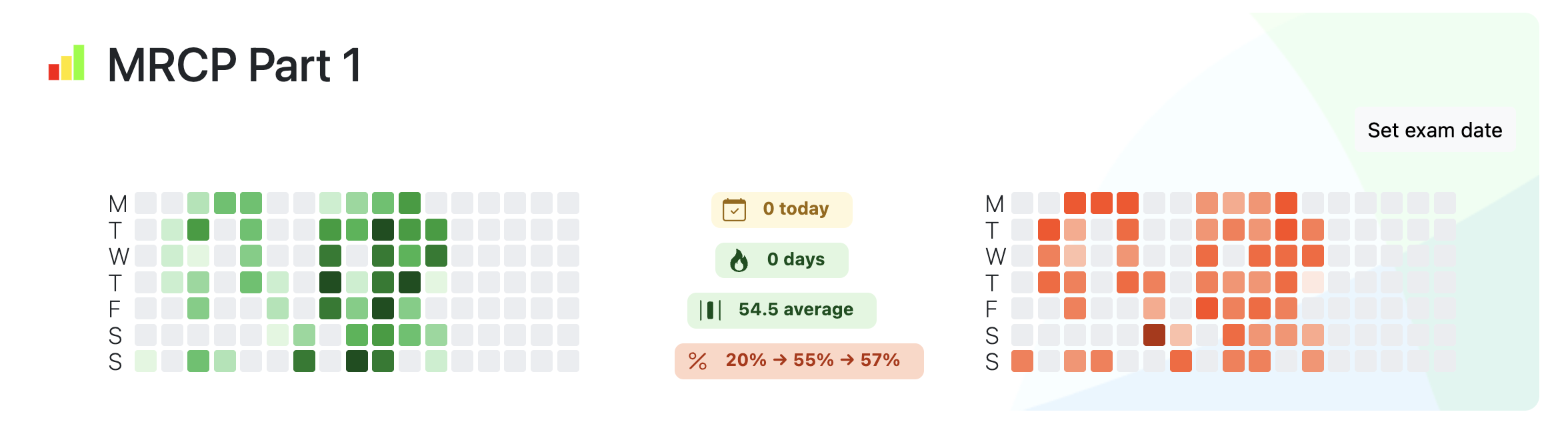
Task: Click the "20% → 55% → 57%" score text
Action: click(813, 361)
